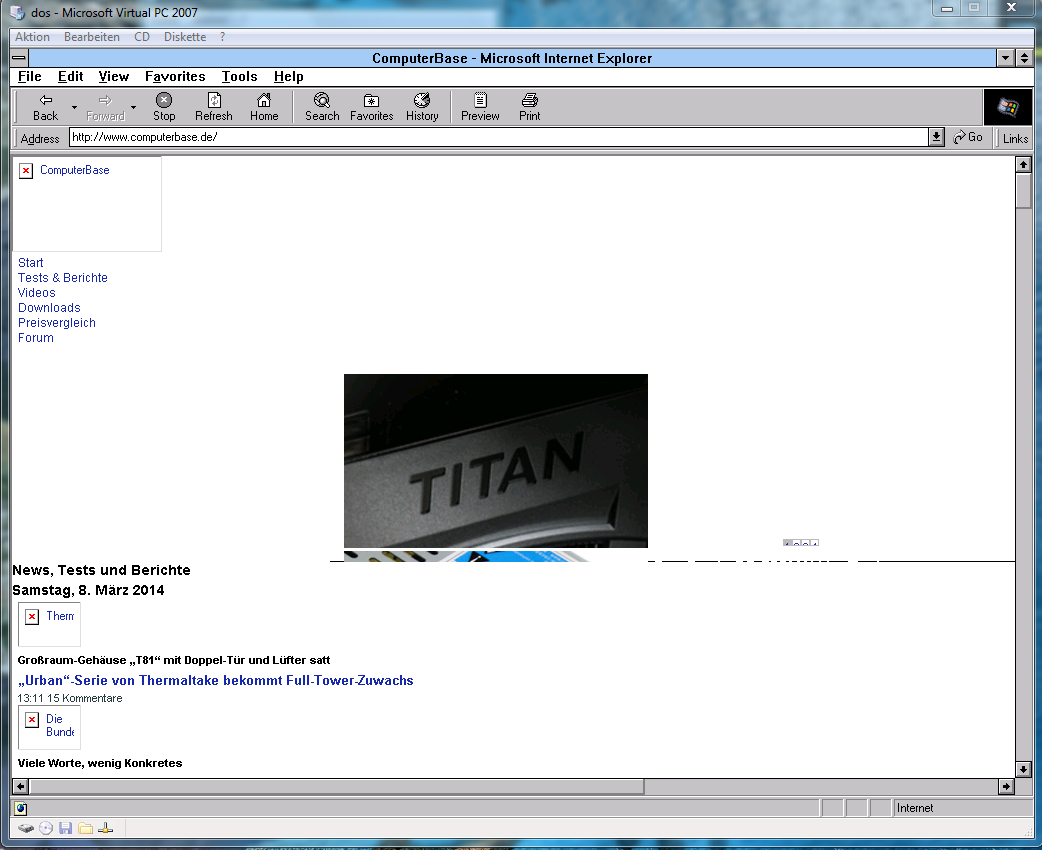Show the History pane

422,107
